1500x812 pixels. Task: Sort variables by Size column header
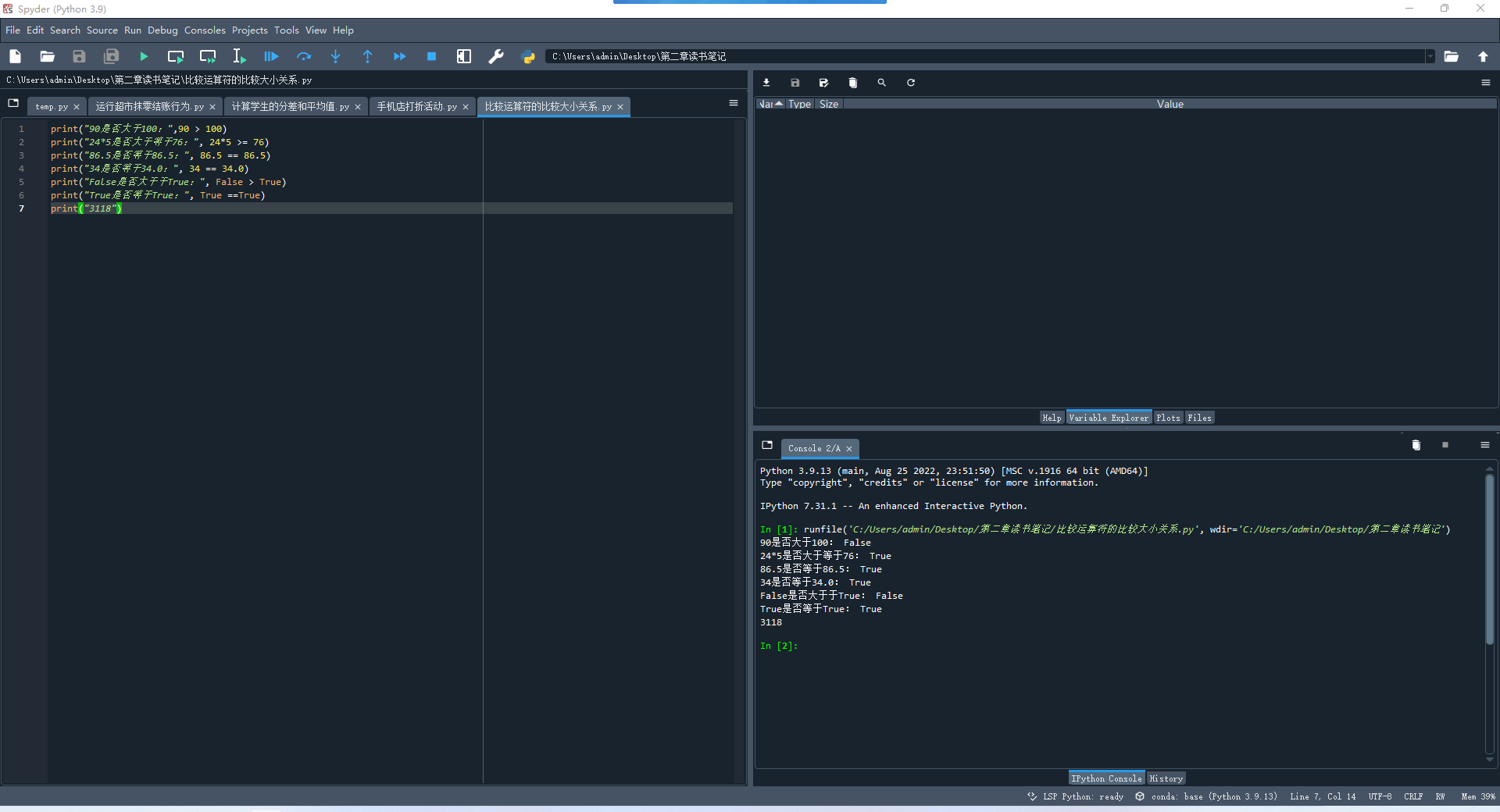(829, 104)
